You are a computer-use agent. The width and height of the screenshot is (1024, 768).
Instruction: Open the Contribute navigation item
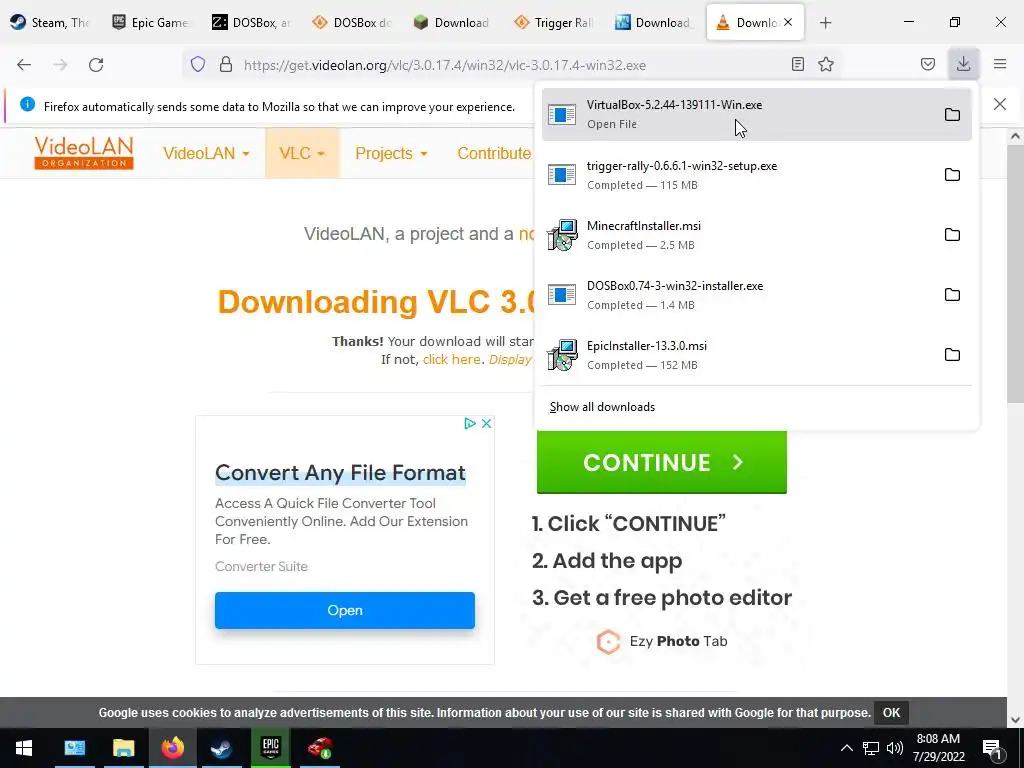[494, 153]
